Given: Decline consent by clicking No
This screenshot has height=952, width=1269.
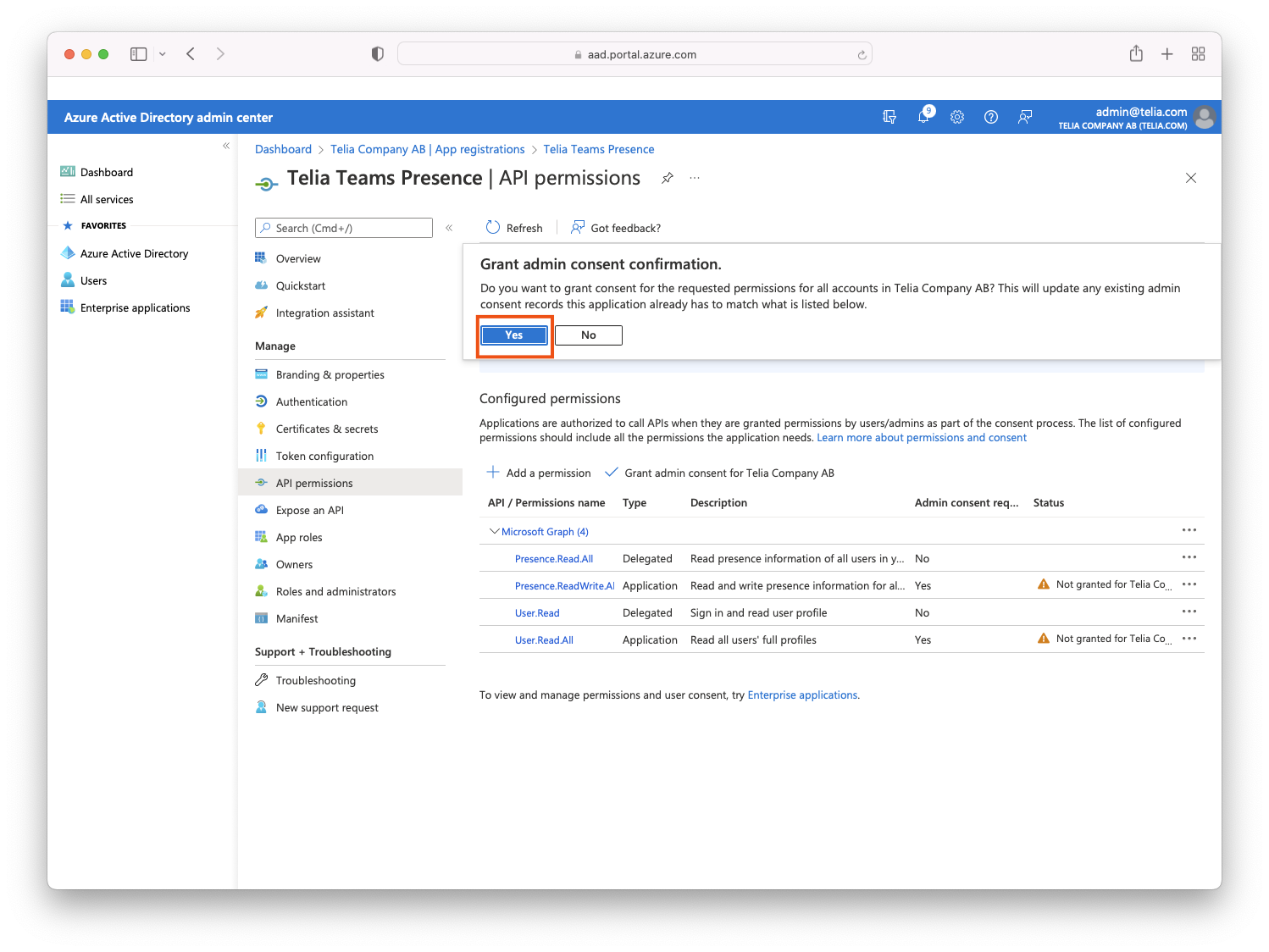Looking at the screenshot, I should click(589, 335).
